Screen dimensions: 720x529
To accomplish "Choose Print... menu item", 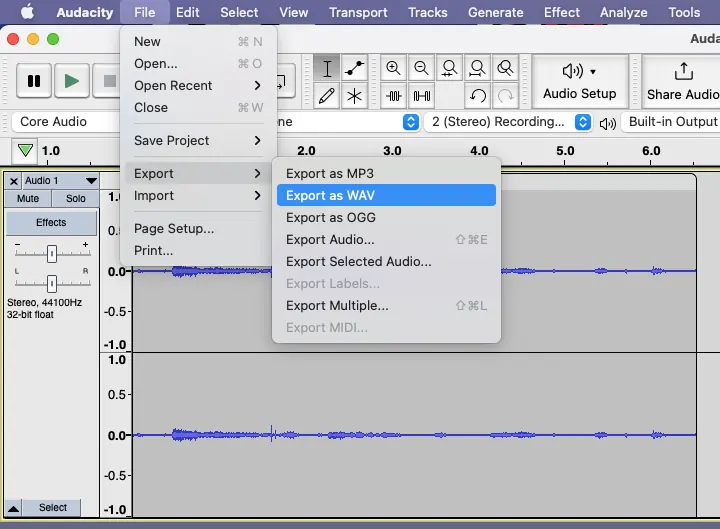I will (x=198, y=251).
